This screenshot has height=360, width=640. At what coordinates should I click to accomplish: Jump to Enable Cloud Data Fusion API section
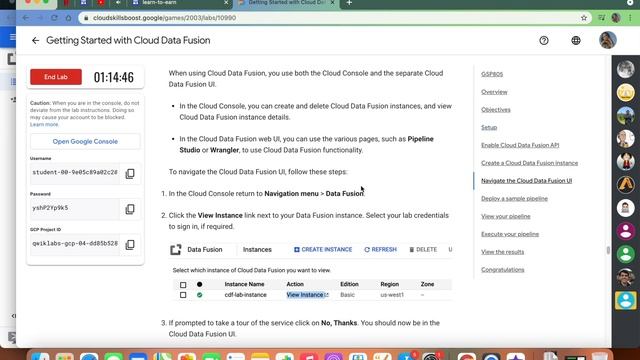pyautogui.click(x=520, y=145)
